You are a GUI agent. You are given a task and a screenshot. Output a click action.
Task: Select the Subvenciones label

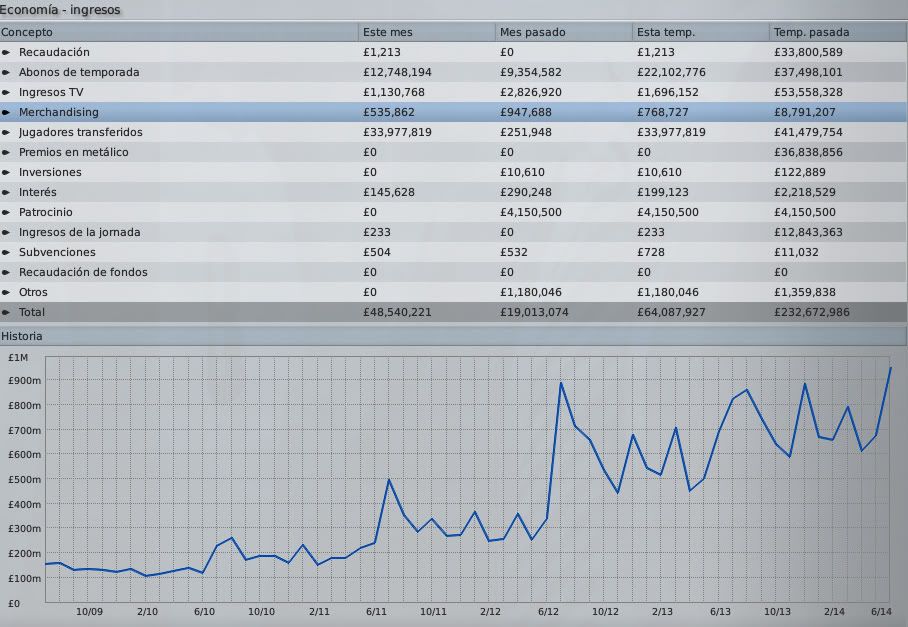coord(57,252)
